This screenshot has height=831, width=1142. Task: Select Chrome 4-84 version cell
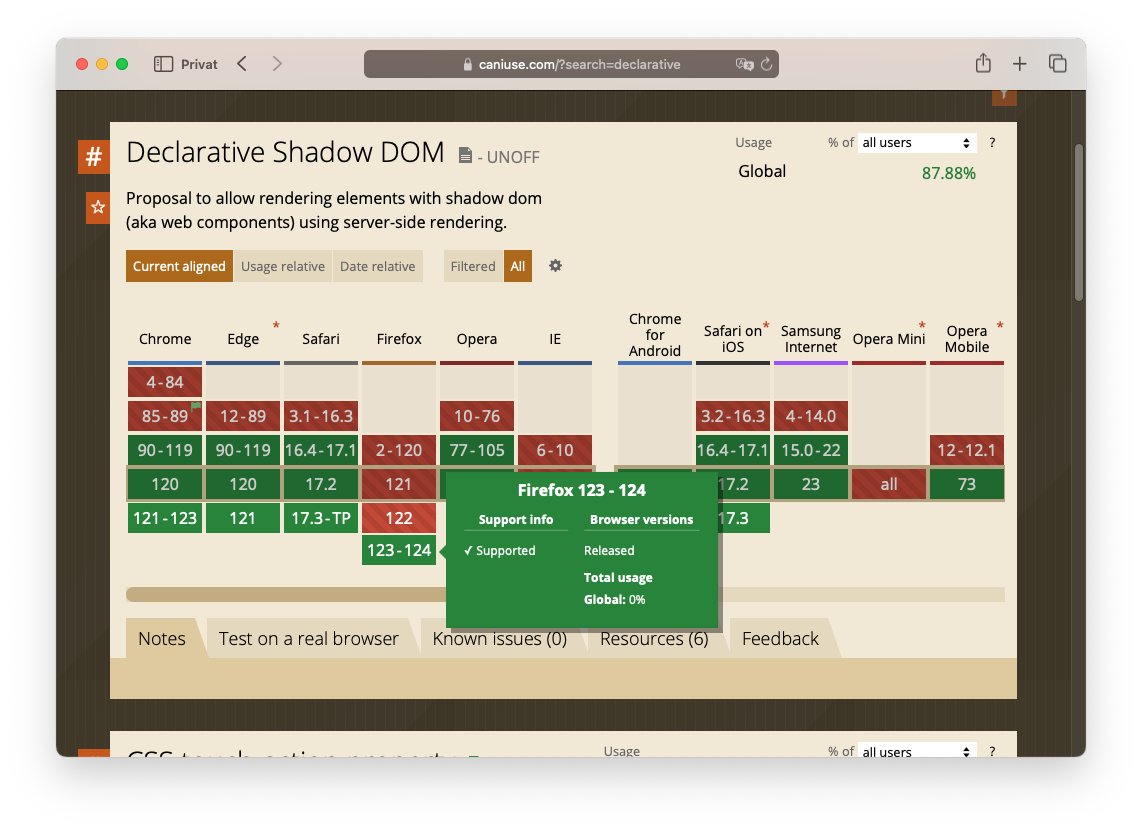coord(165,382)
